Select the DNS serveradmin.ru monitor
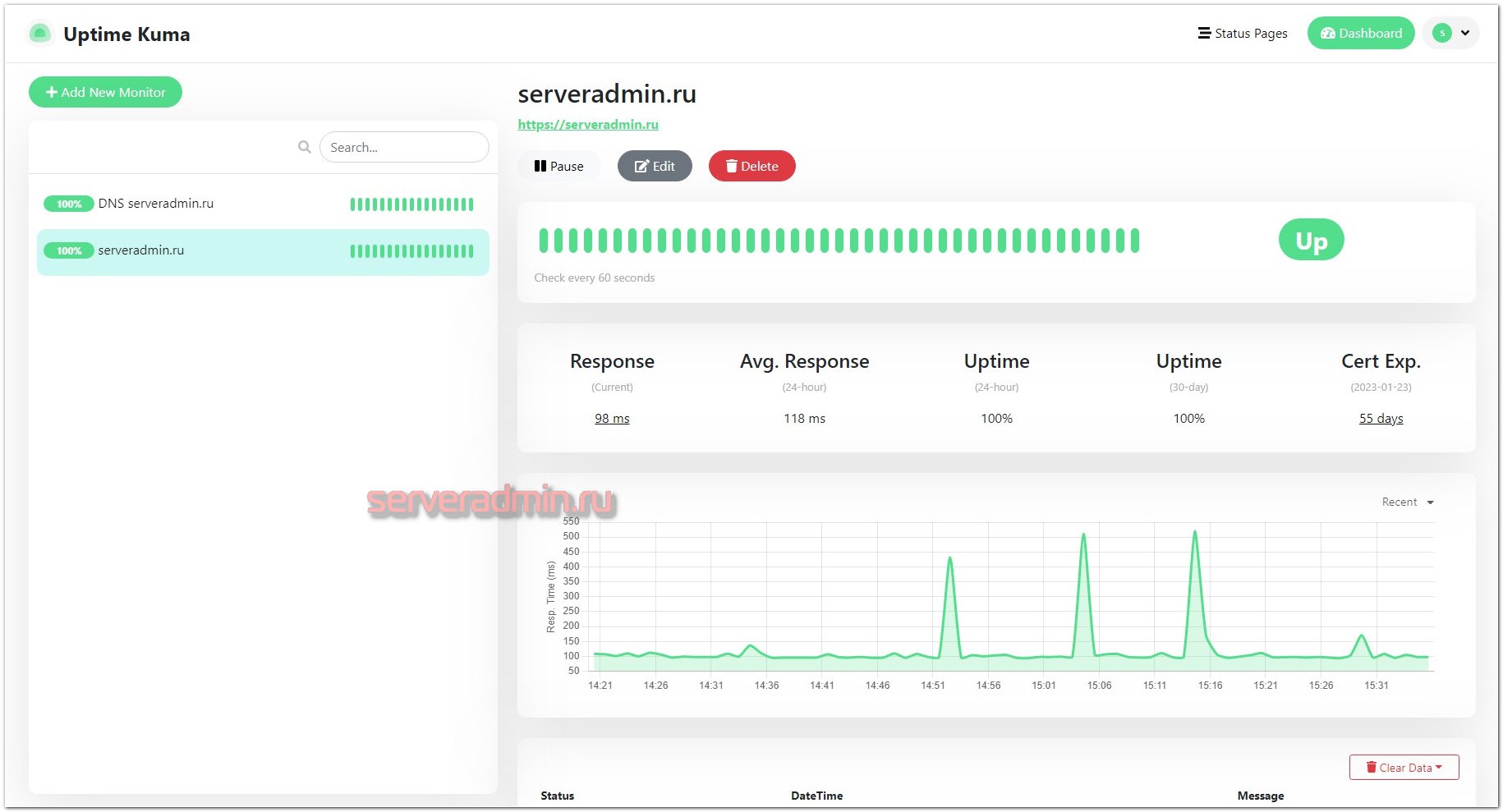Viewport: 1503px width, 812px height. point(156,203)
